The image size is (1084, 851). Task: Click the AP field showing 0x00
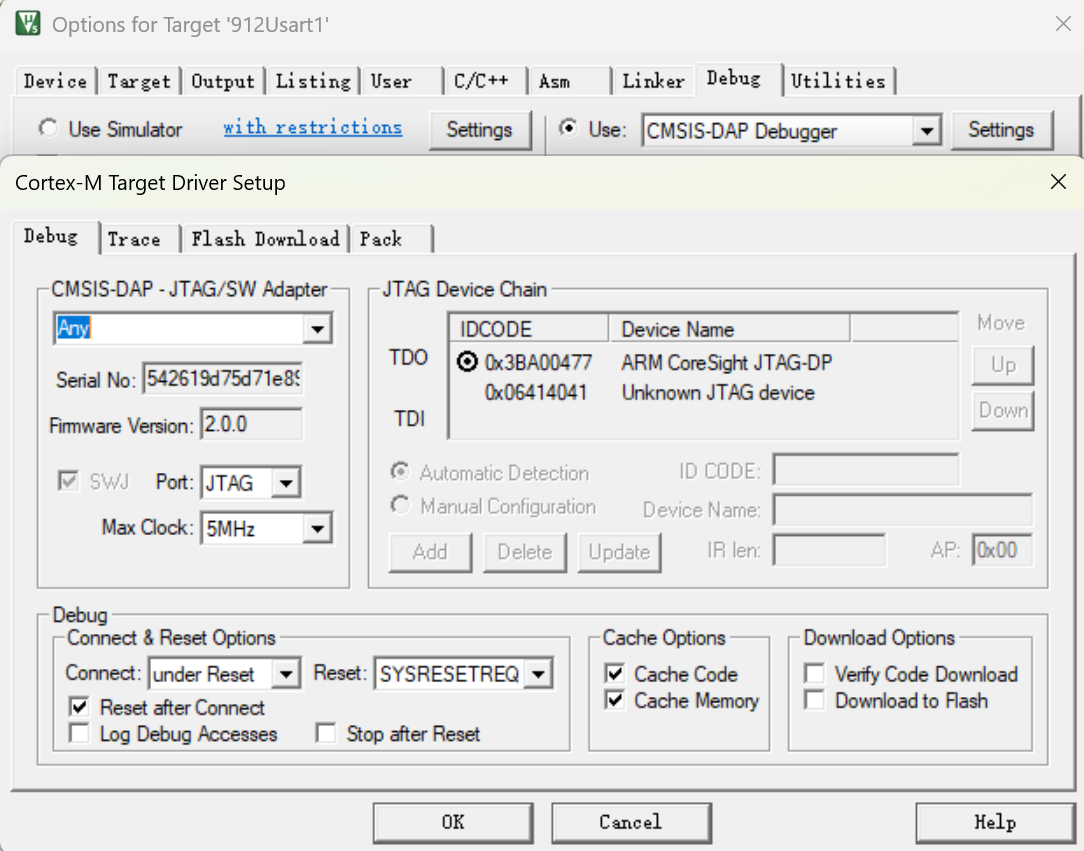(x=1002, y=550)
